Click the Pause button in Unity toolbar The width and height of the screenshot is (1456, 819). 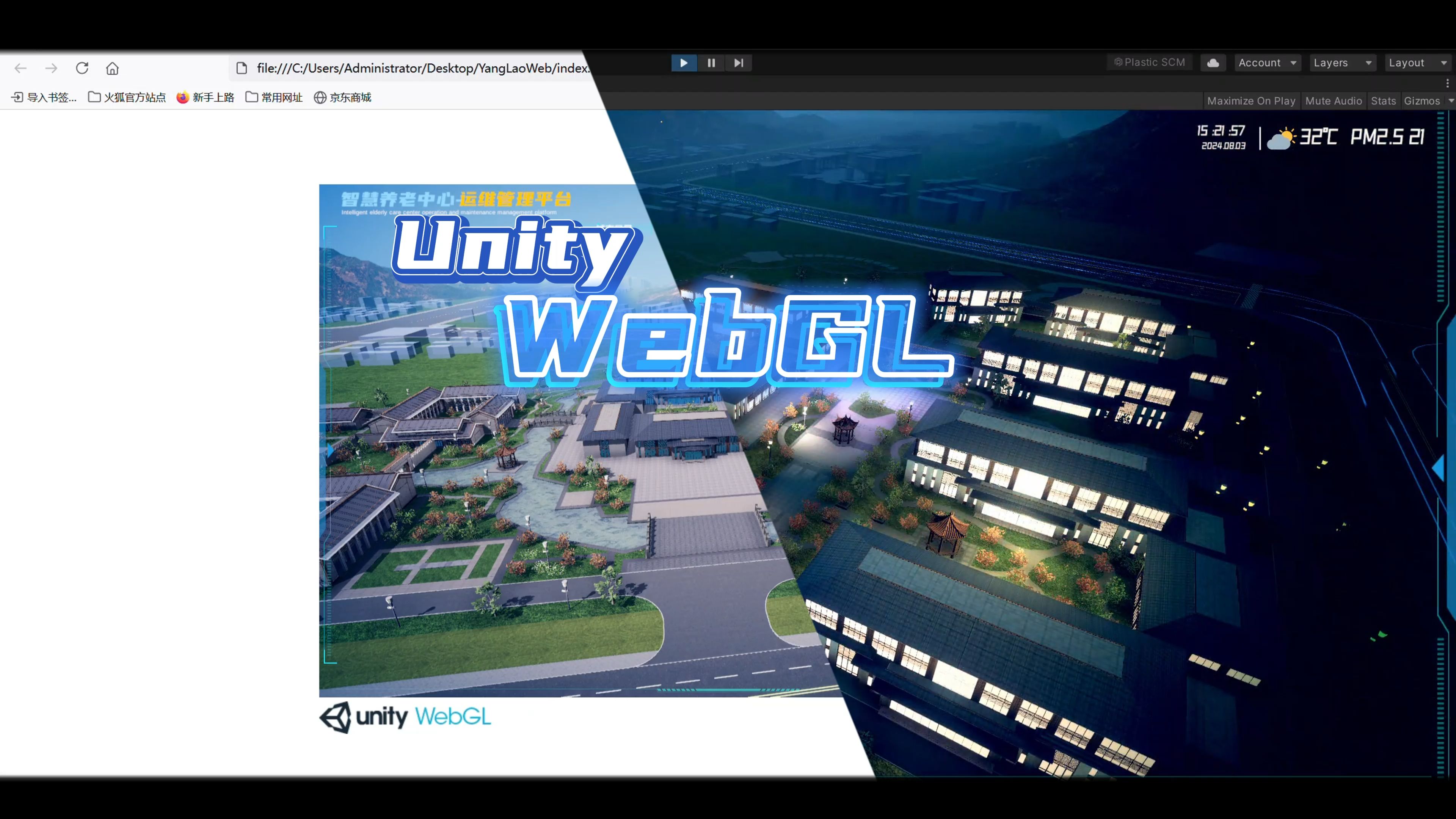711,62
